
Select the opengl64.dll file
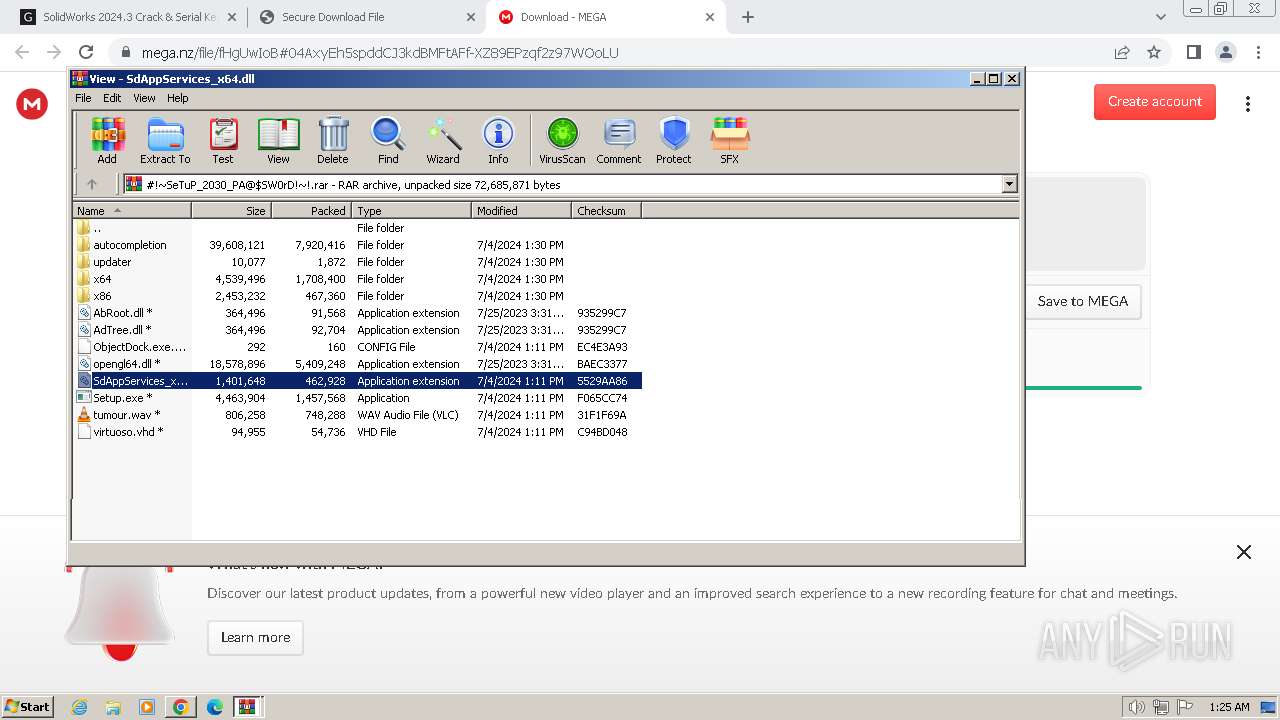pyautogui.click(x=357, y=364)
